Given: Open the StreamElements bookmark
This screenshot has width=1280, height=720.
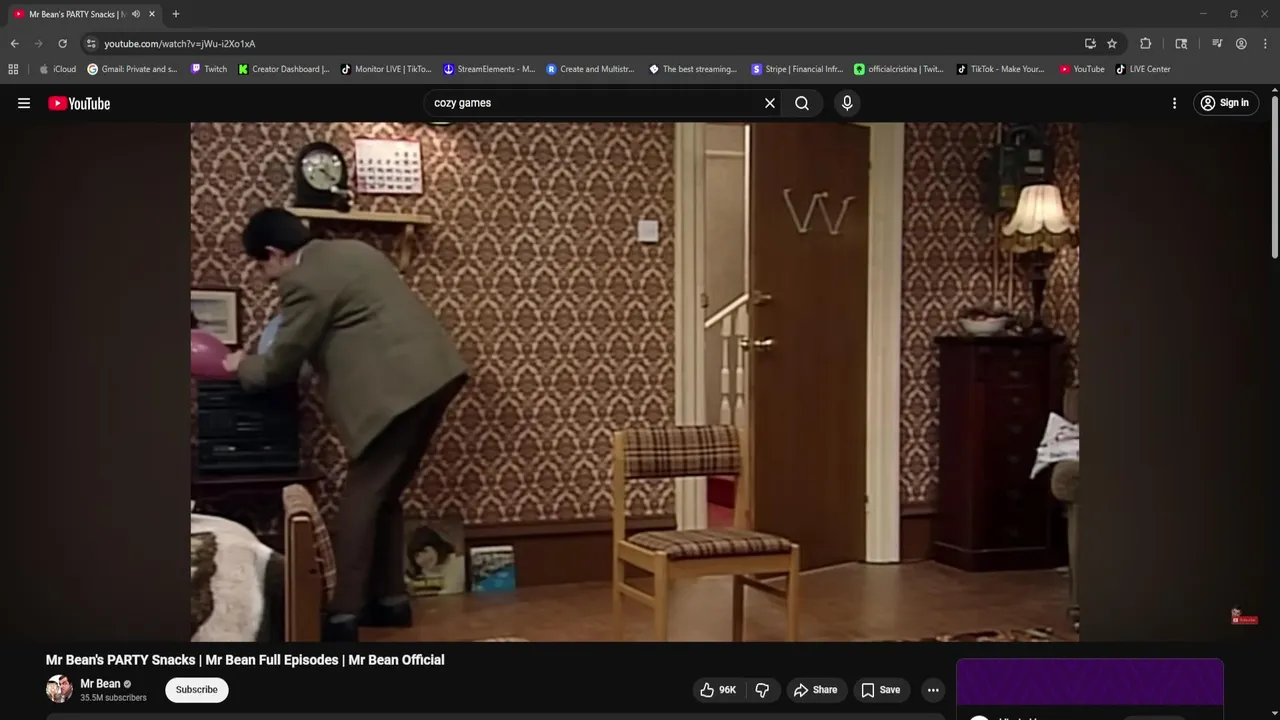Looking at the screenshot, I should coord(489,69).
